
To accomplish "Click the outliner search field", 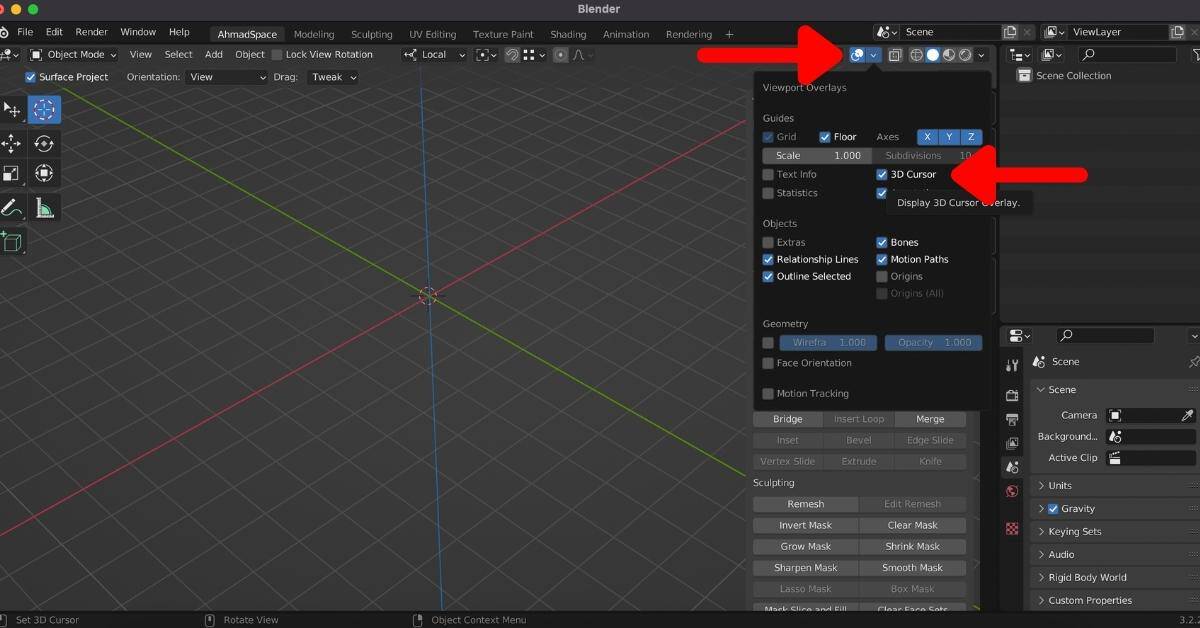I will [x=1128, y=54].
